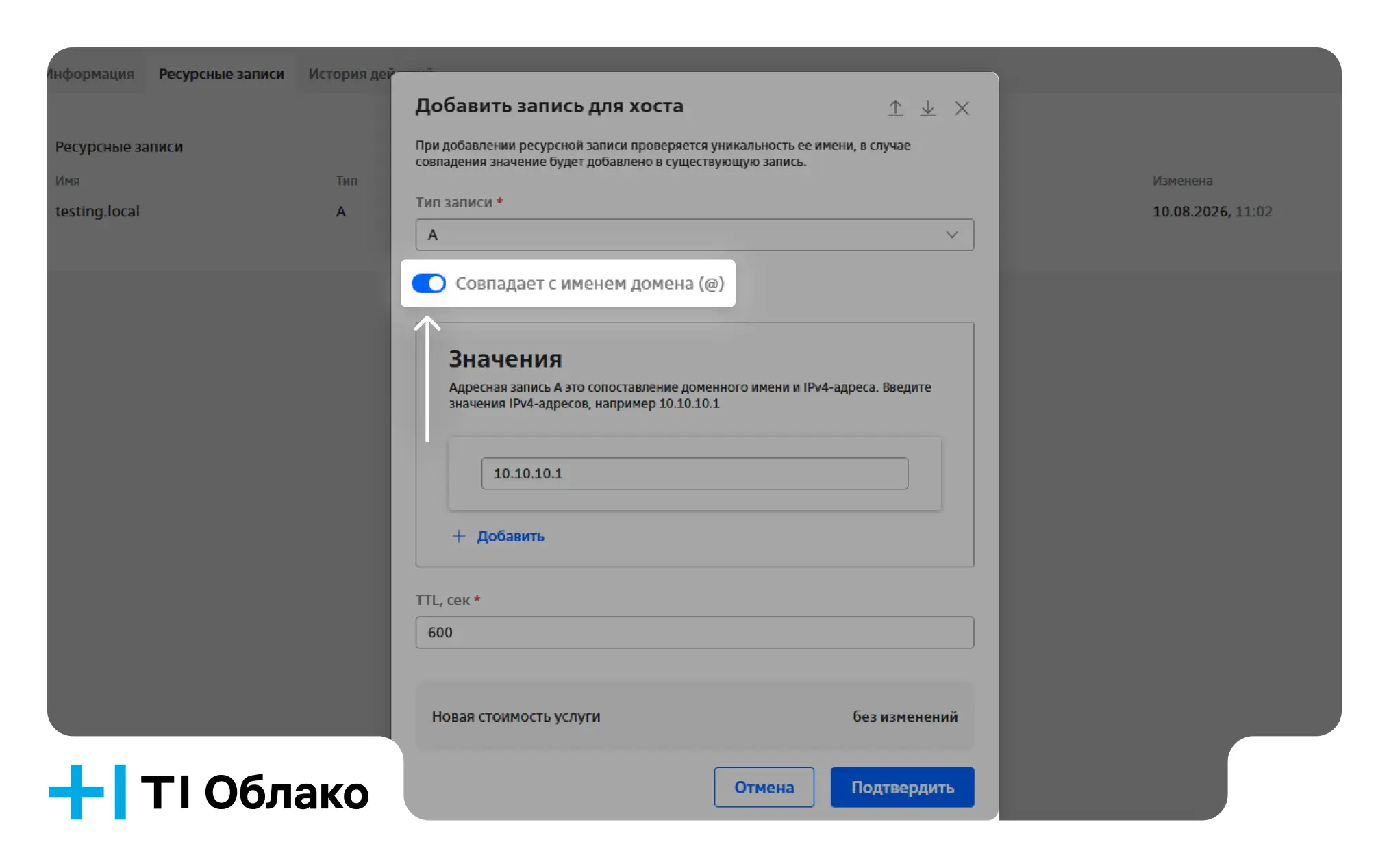Open the История действий tab
This screenshot has width=1389, height=868.
tap(351, 74)
